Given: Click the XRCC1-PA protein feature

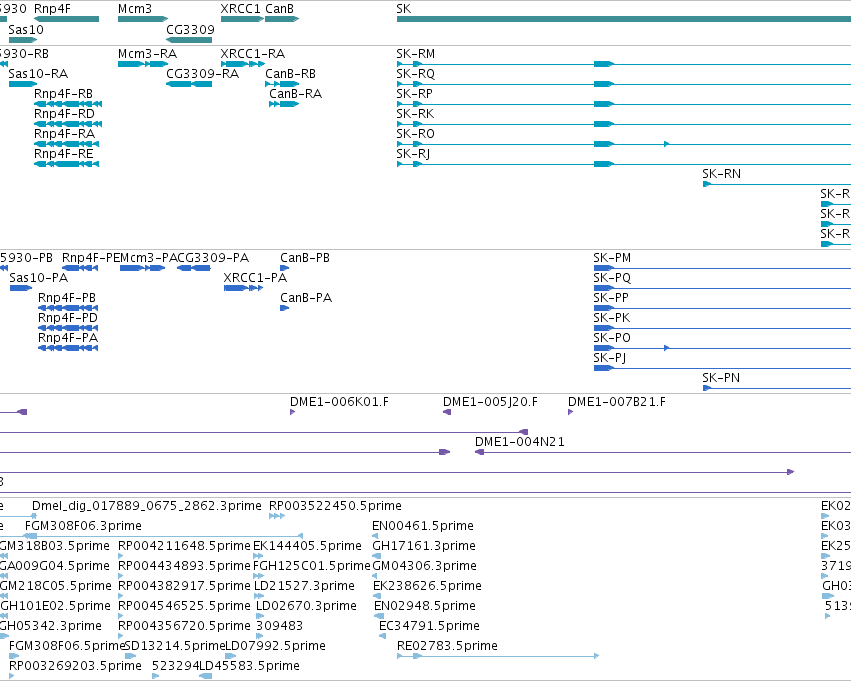Looking at the screenshot, I should (x=243, y=288).
